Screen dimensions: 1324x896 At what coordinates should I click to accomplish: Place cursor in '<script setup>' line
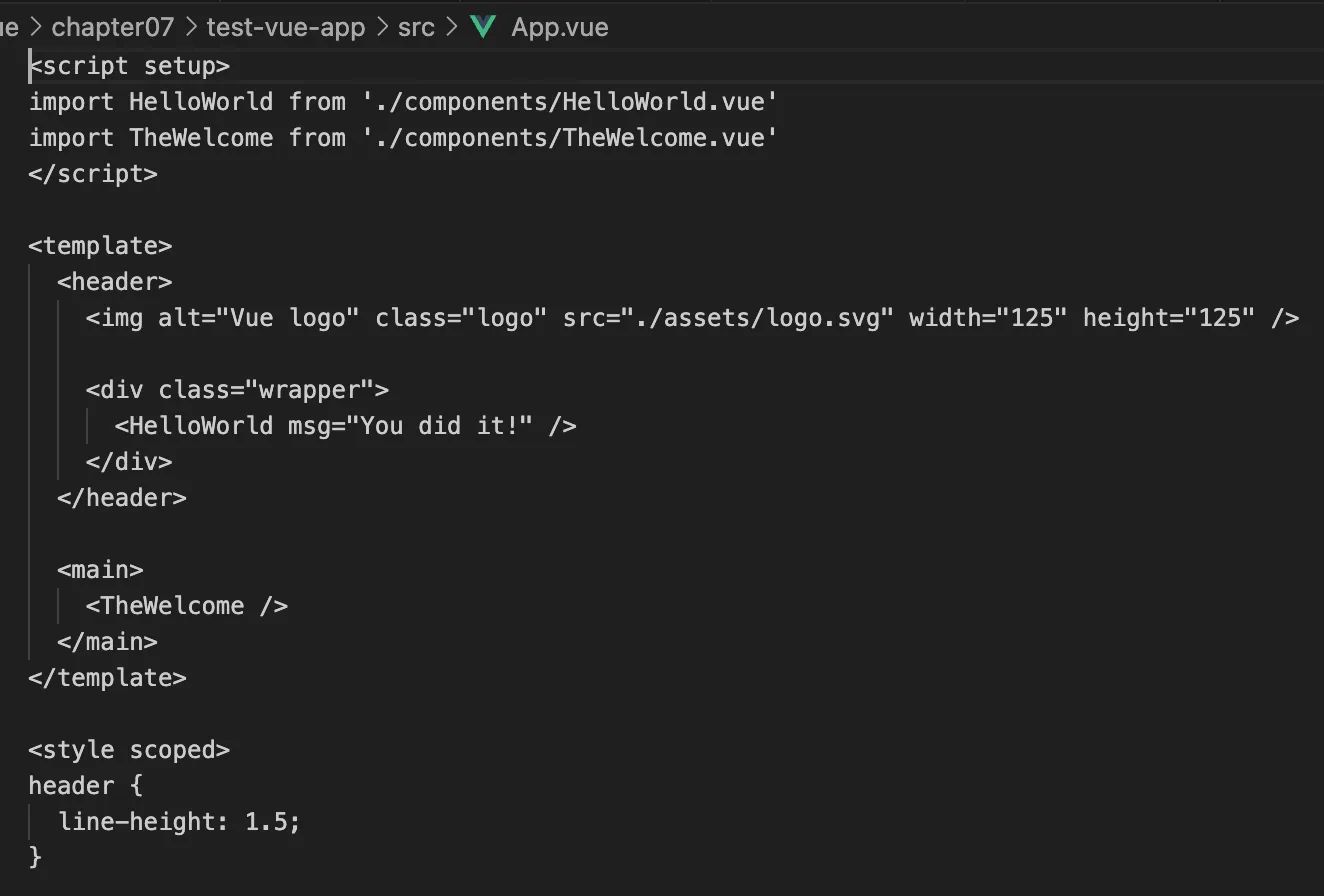130,66
